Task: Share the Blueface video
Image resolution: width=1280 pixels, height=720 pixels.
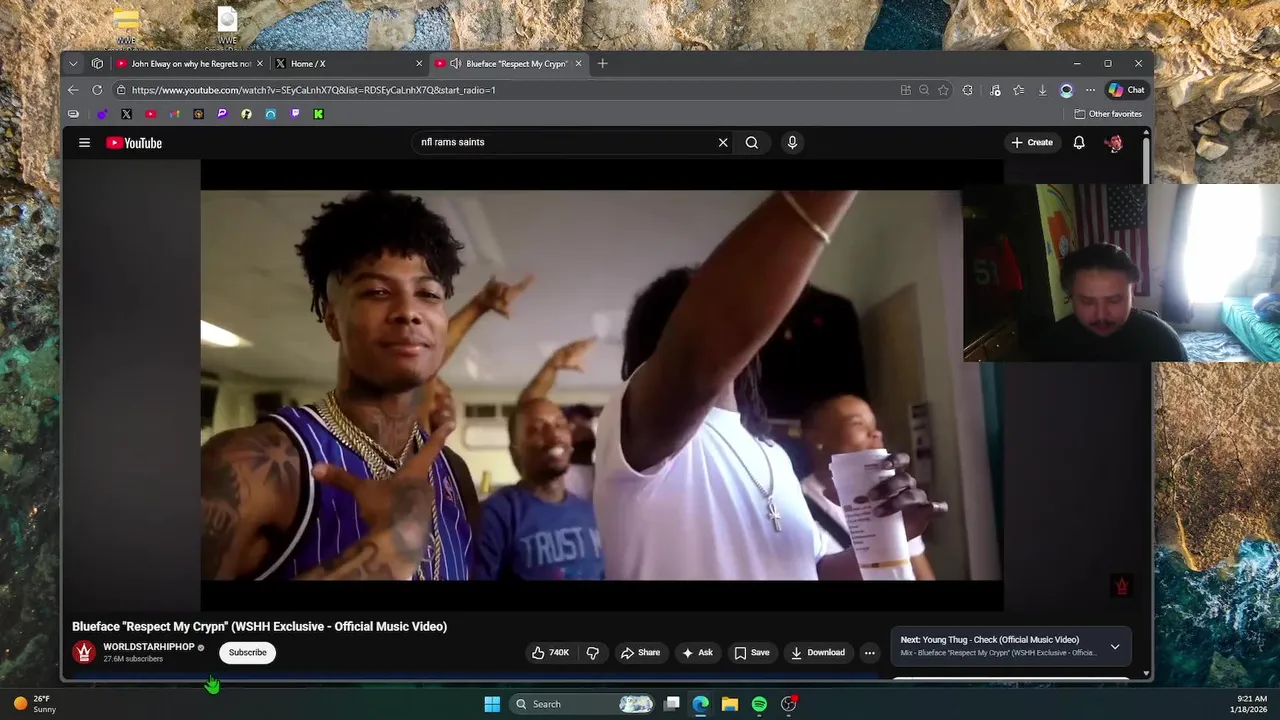Action: point(640,652)
